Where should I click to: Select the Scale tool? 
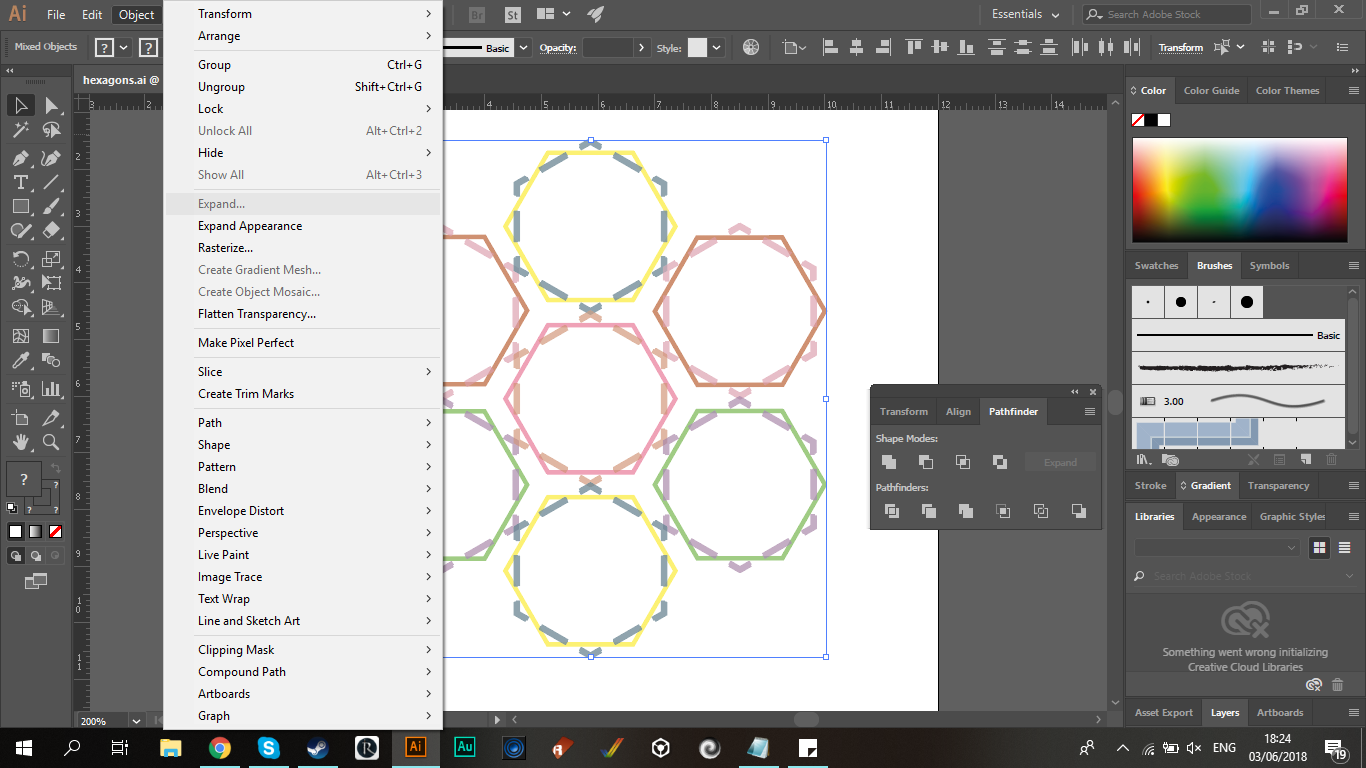click(51, 259)
